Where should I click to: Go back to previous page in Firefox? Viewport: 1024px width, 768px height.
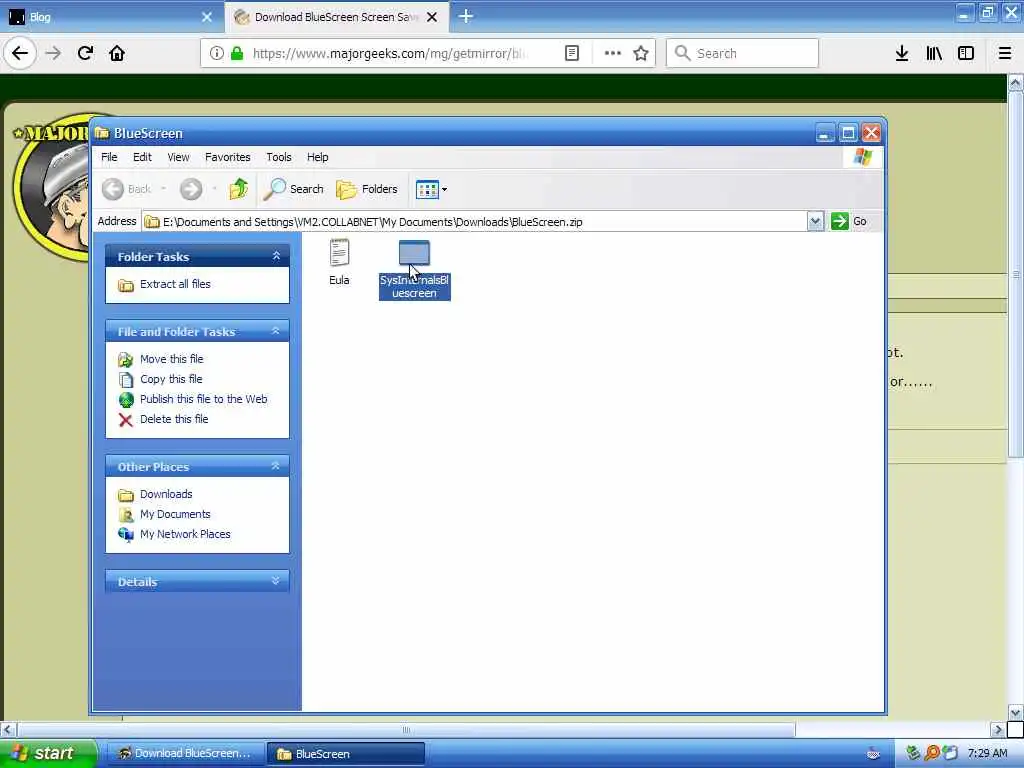point(20,53)
